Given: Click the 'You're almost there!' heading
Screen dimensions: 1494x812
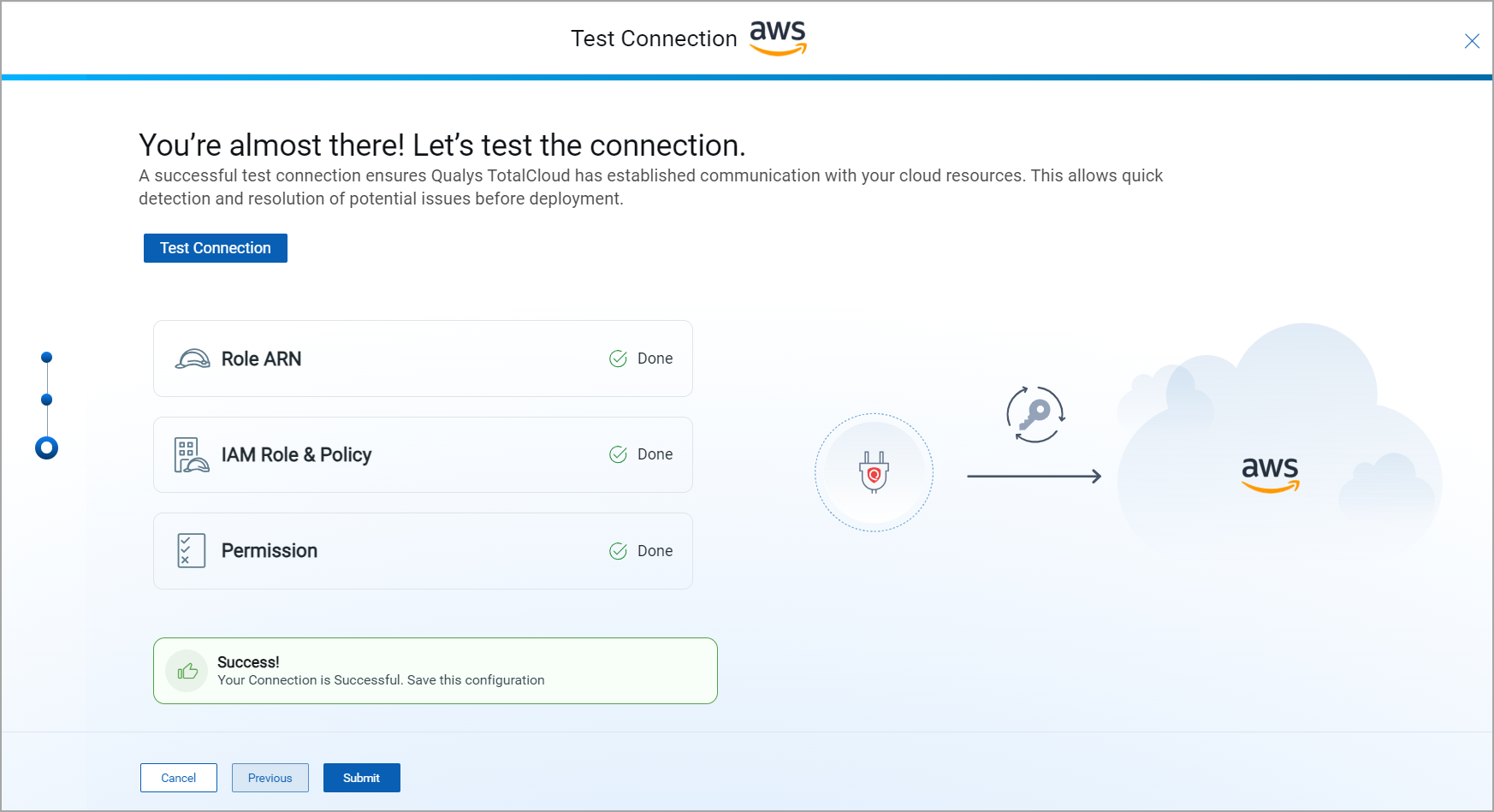Looking at the screenshot, I should coord(442,145).
